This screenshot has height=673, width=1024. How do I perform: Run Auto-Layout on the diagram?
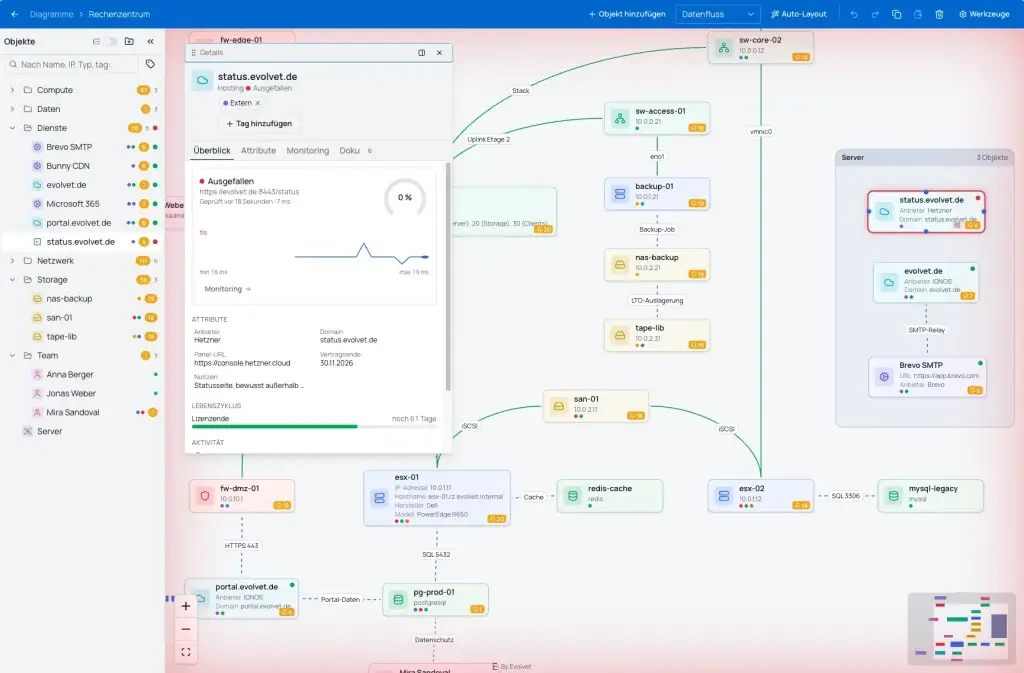799,14
